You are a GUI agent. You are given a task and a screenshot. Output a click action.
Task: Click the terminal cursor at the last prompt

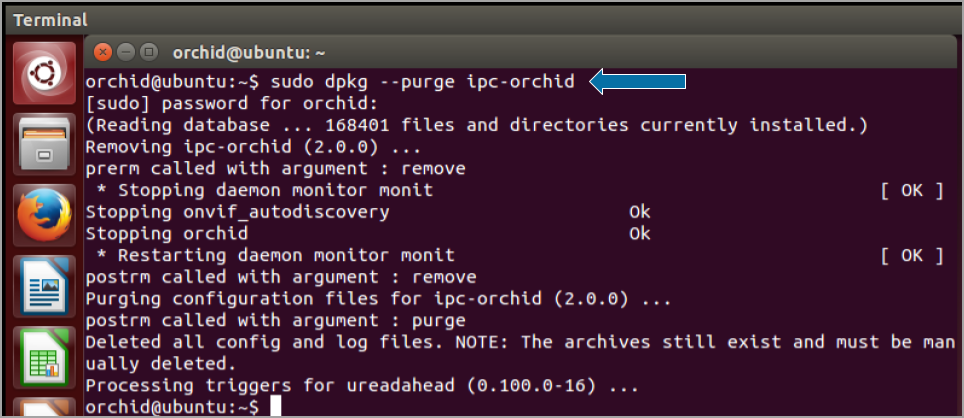point(274,406)
